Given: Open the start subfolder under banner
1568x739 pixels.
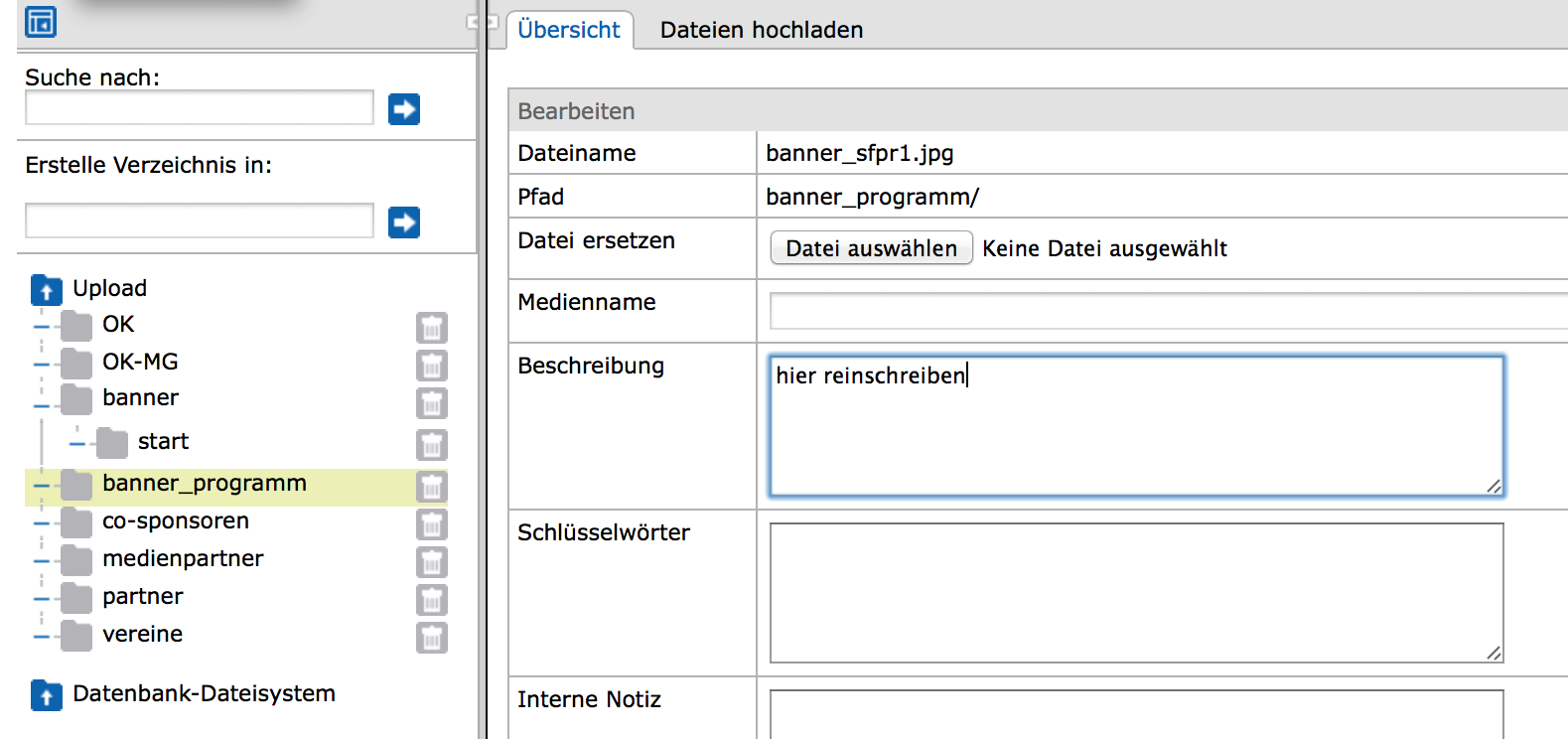Looking at the screenshot, I should click(163, 442).
